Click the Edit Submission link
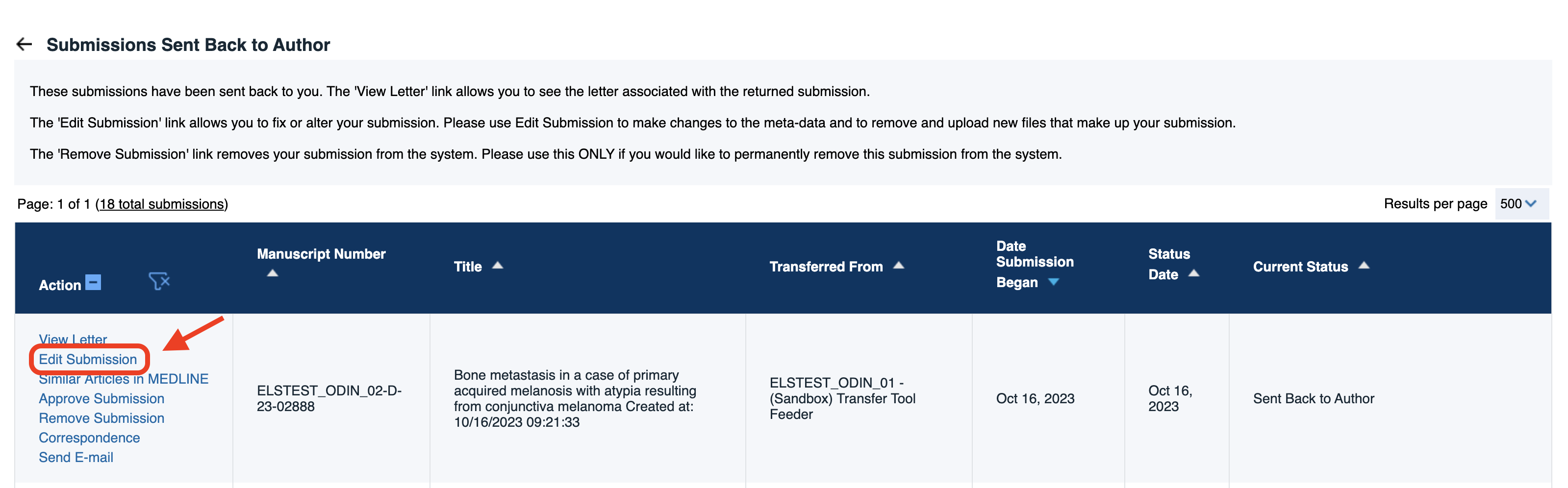1568x488 pixels. click(x=88, y=360)
